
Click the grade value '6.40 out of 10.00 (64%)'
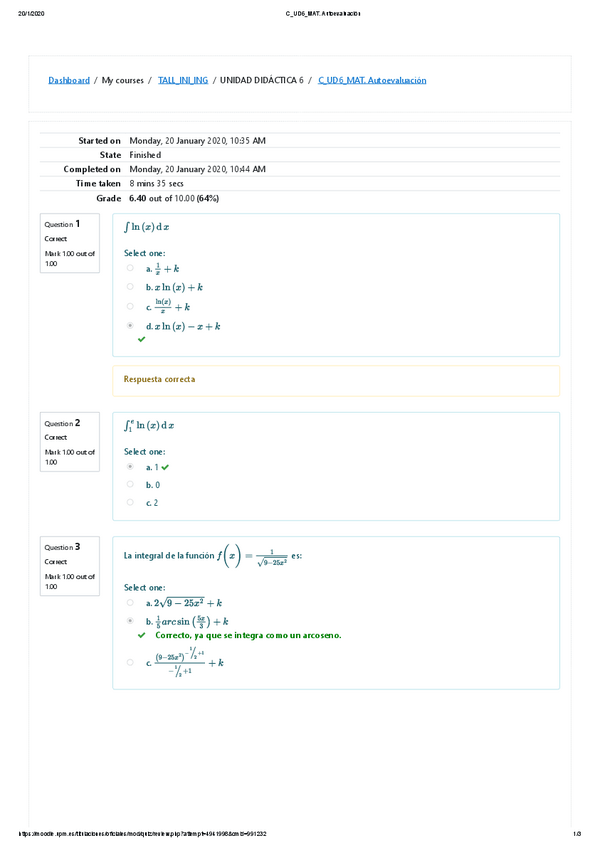[174, 198]
